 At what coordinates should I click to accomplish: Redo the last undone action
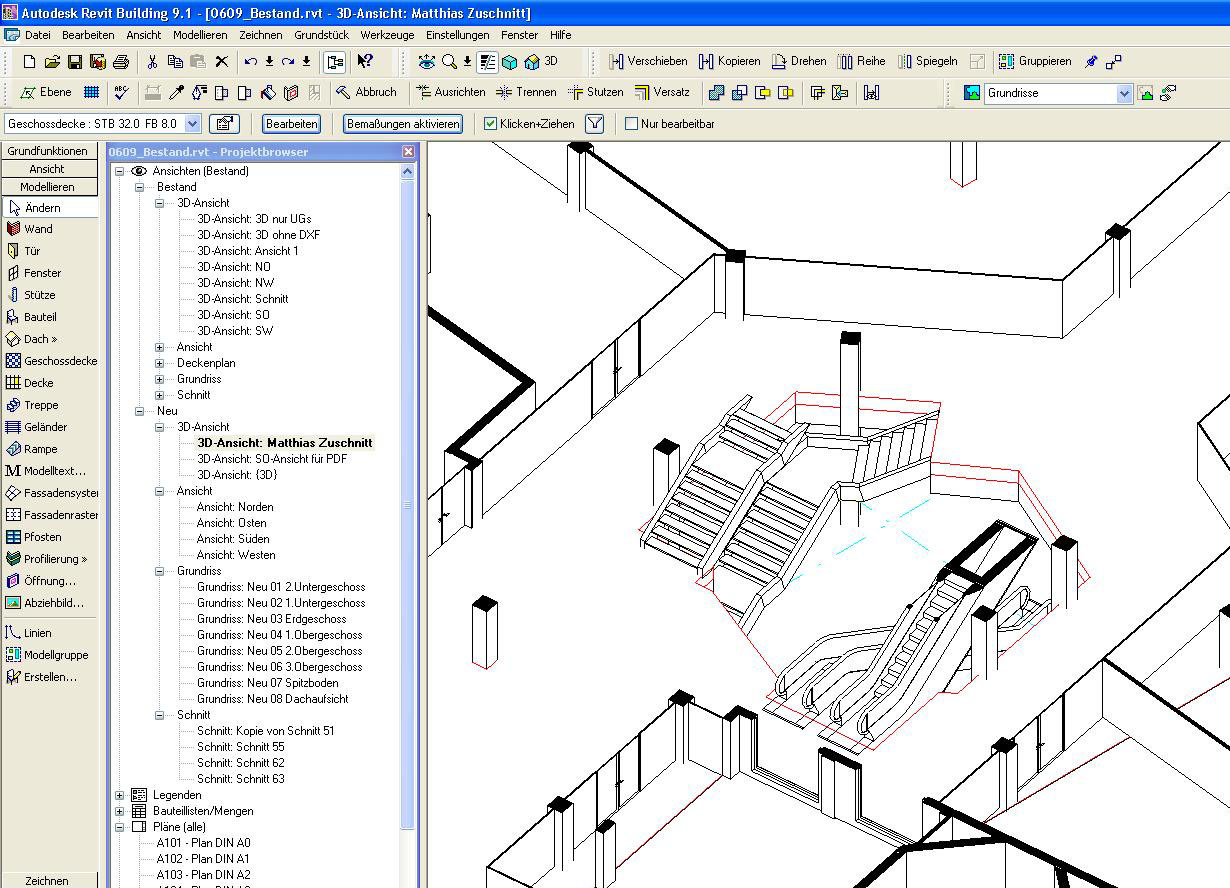(x=288, y=62)
